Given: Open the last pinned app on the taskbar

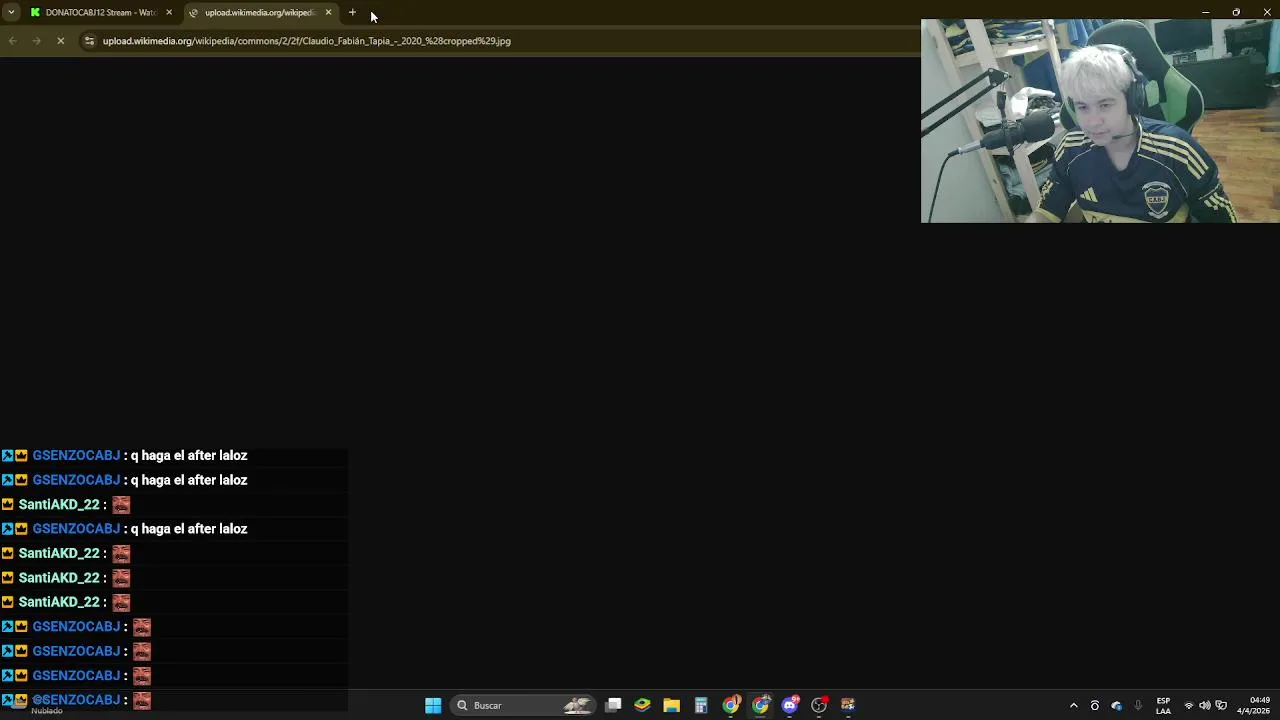Looking at the screenshot, I should tap(848, 705).
